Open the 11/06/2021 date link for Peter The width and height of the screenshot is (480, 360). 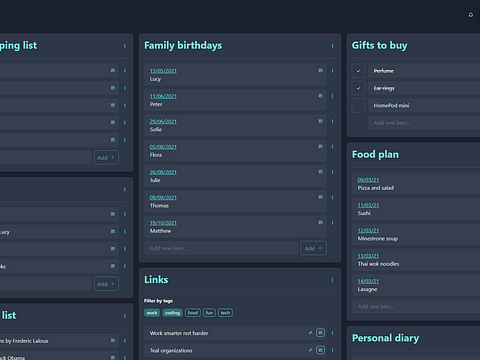click(163, 96)
